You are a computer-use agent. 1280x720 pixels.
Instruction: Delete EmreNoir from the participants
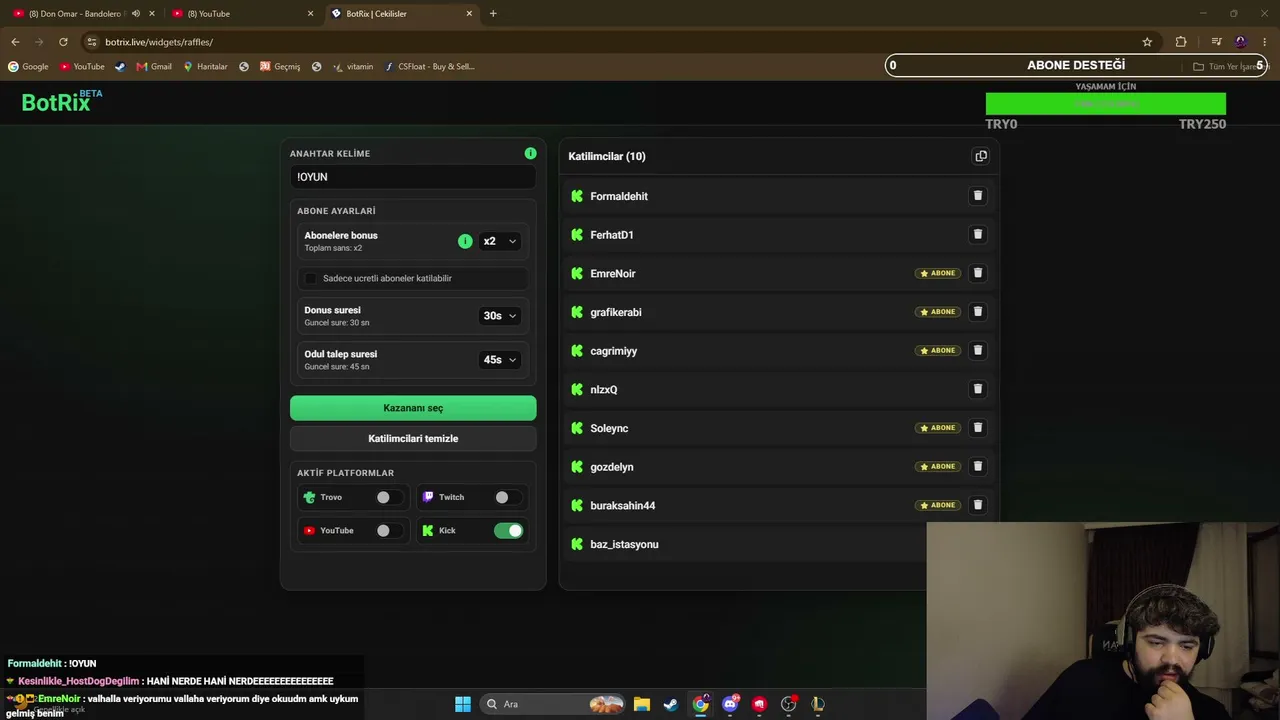[978, 273]
